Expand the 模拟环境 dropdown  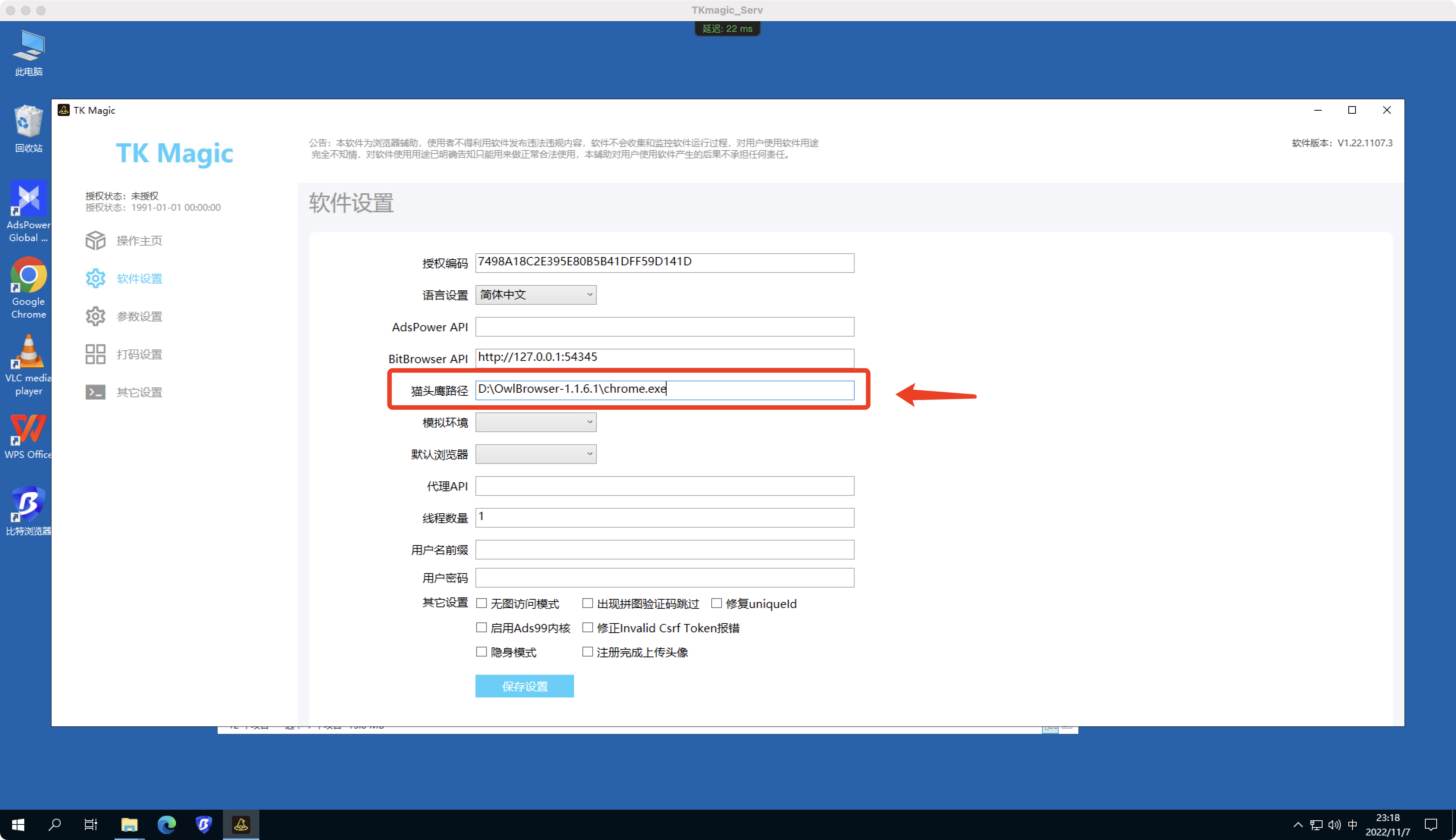(535, 422)
